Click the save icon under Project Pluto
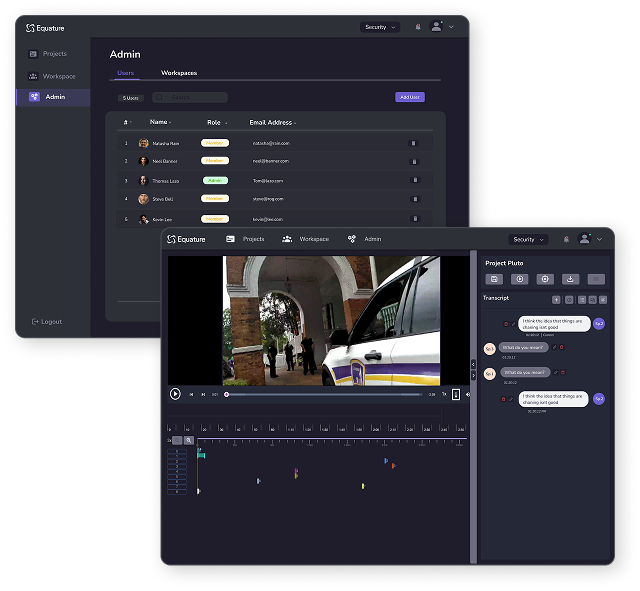 (x=494, y=279)
